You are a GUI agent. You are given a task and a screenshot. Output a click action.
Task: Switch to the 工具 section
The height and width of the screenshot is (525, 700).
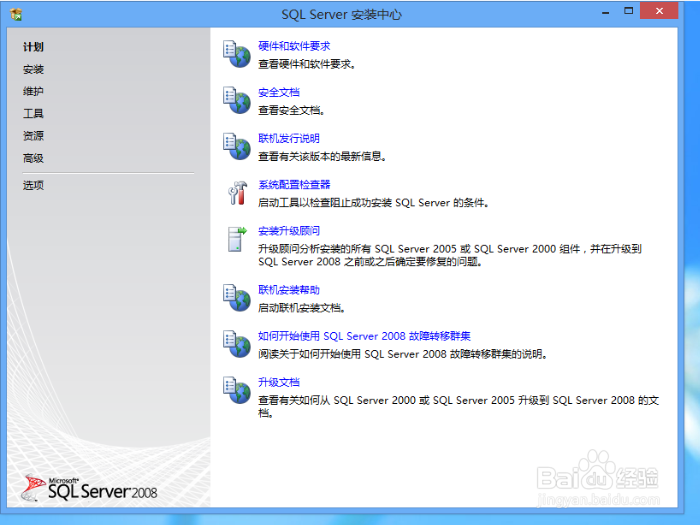pyautogui.click(x=33, y=113)
